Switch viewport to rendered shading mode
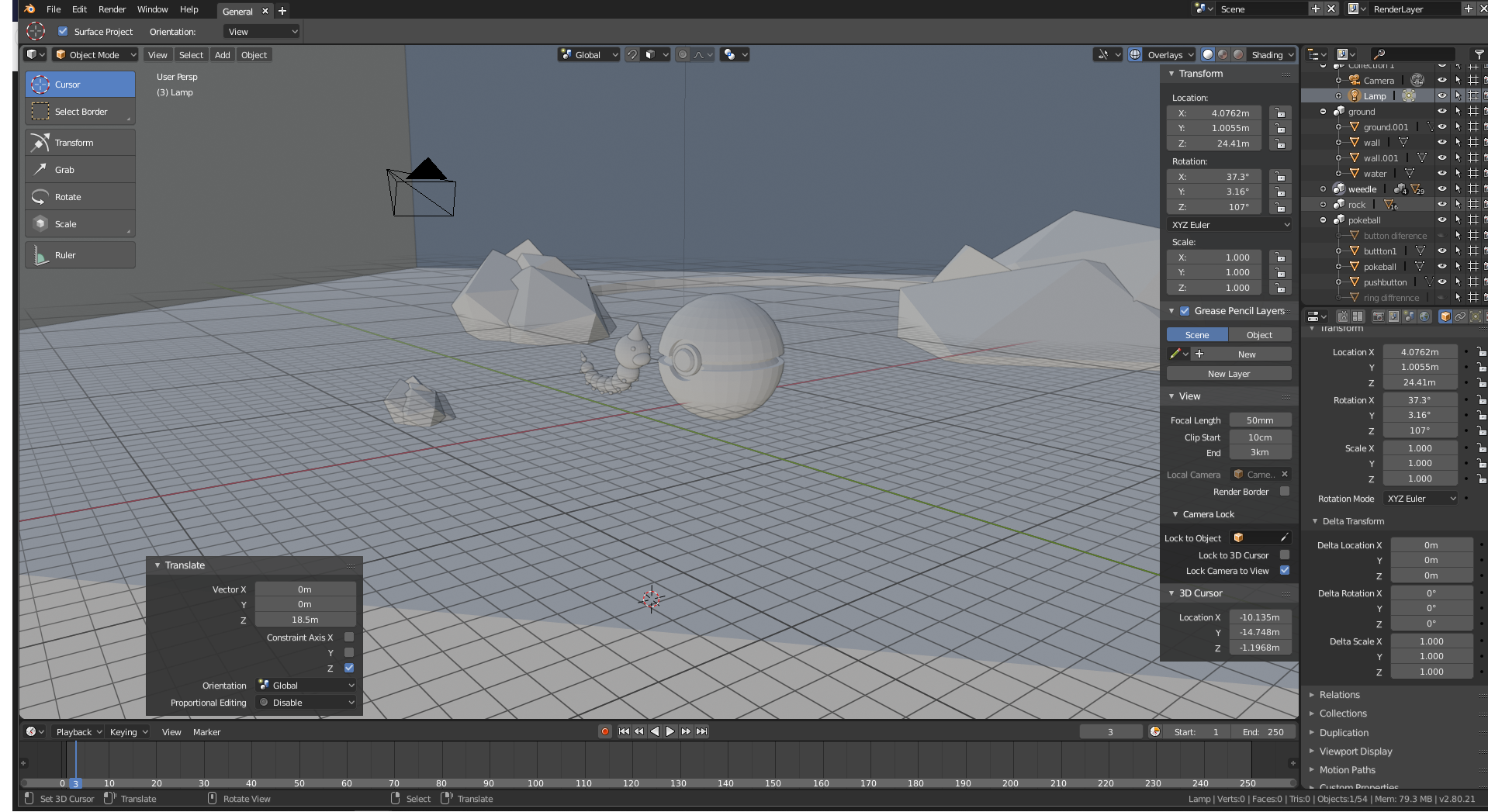1488x812 pixels. (x=1239, y=55)
